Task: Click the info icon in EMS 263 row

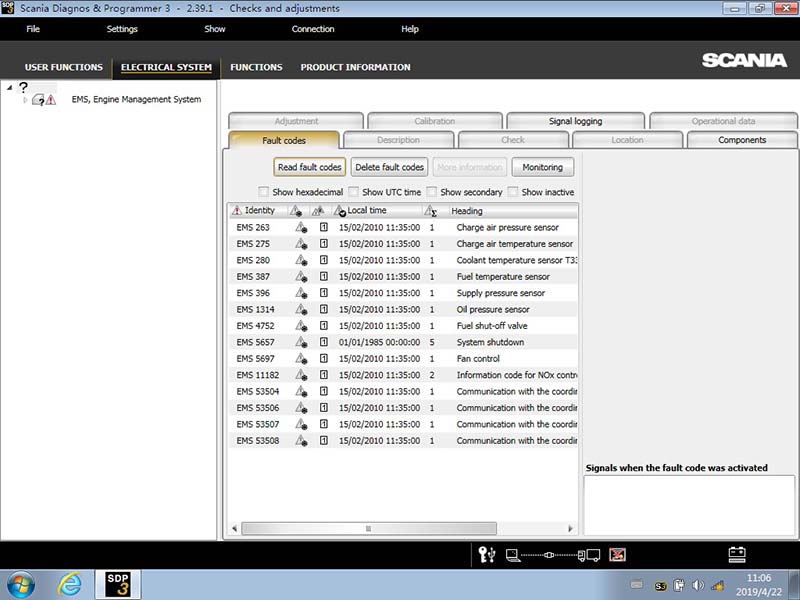Action: click(323, 227)
